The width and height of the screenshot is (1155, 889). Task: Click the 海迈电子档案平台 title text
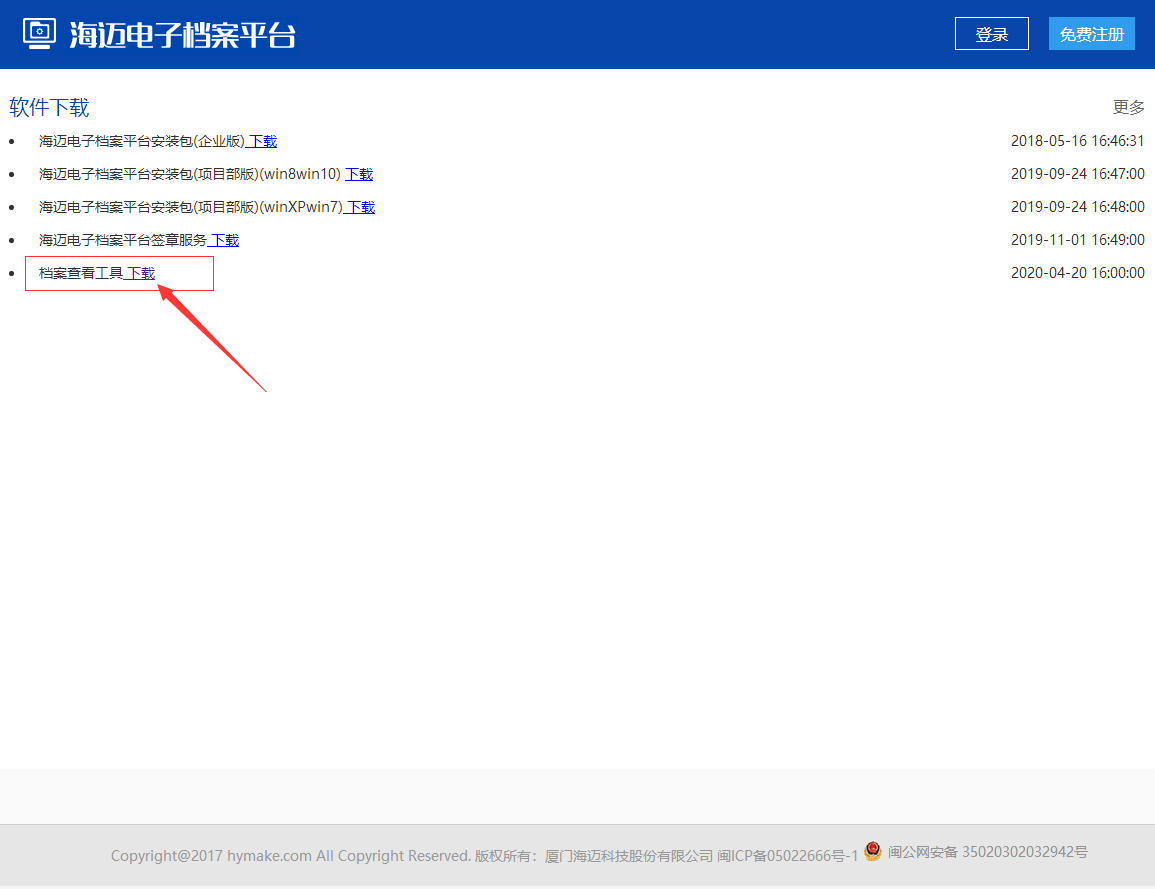tap(183, 35)
